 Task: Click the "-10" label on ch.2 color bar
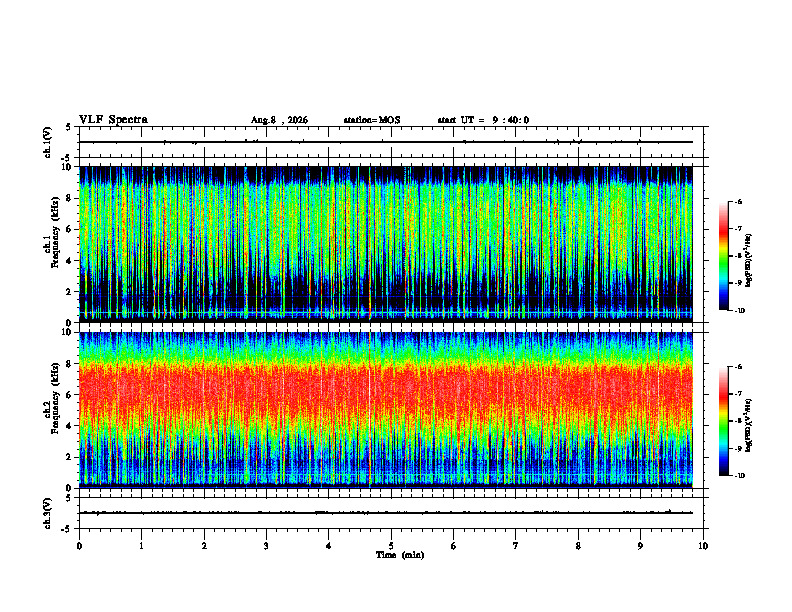(x=740, y=476)
